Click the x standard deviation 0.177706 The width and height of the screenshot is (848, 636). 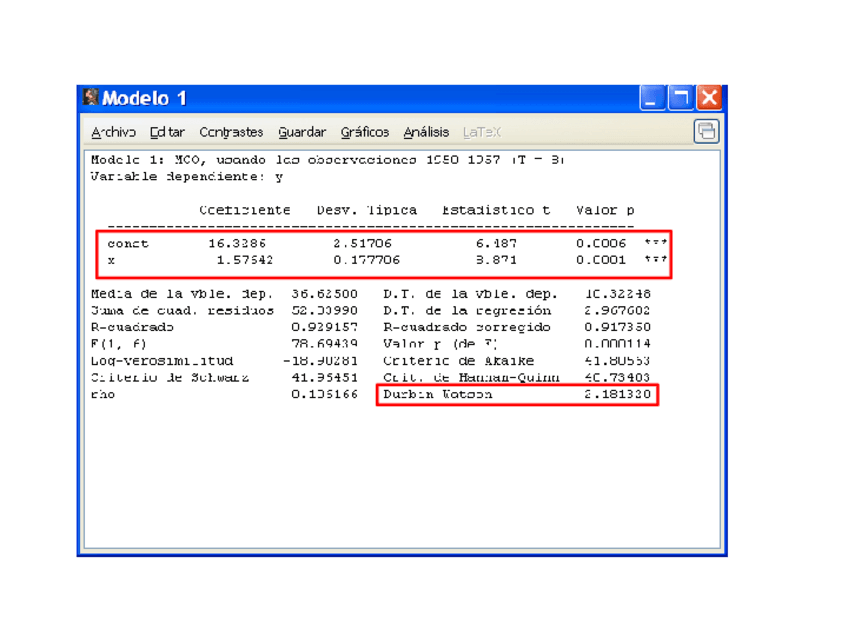(367, 261)
